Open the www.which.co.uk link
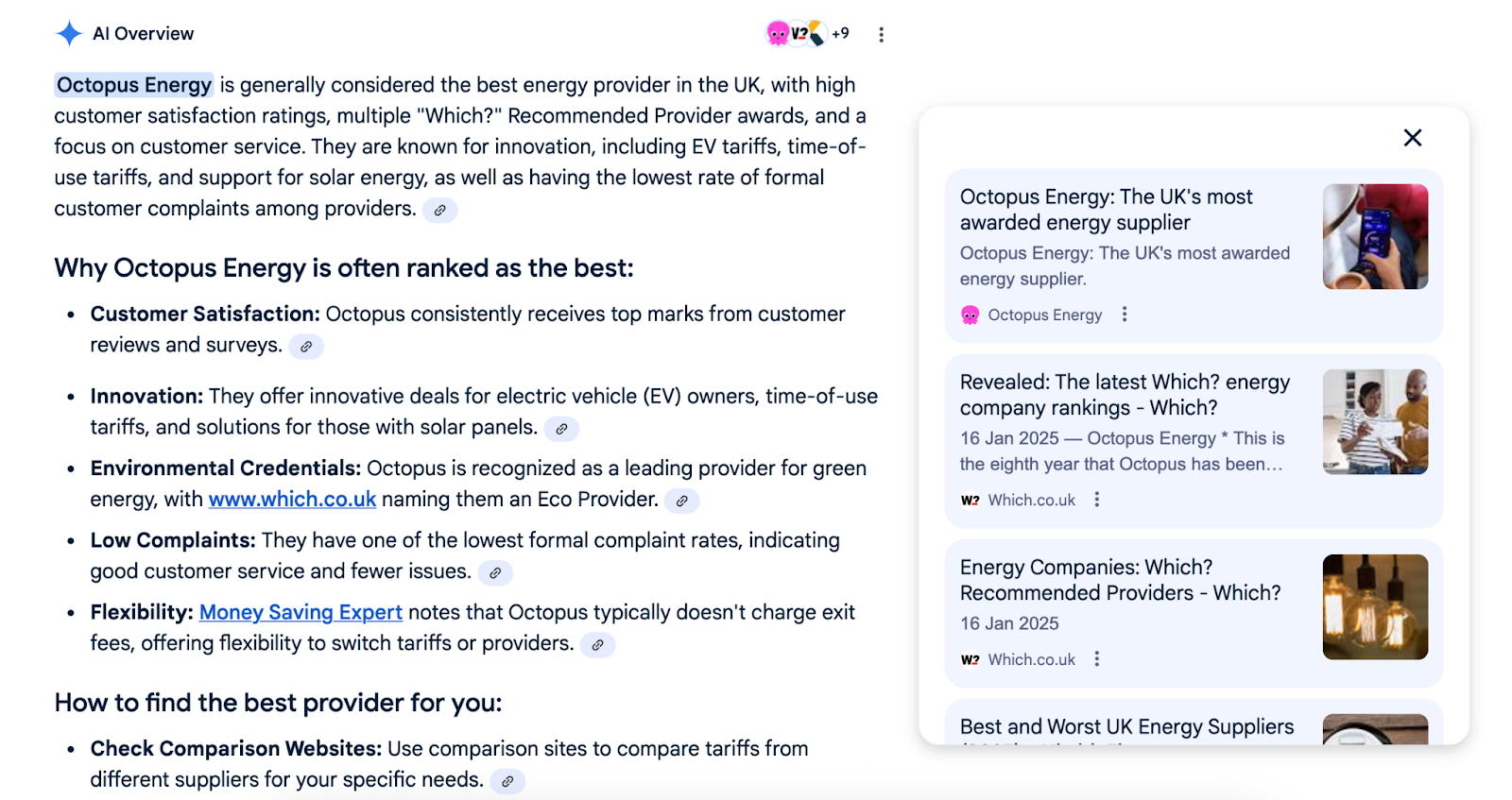 tap(291, 499)
